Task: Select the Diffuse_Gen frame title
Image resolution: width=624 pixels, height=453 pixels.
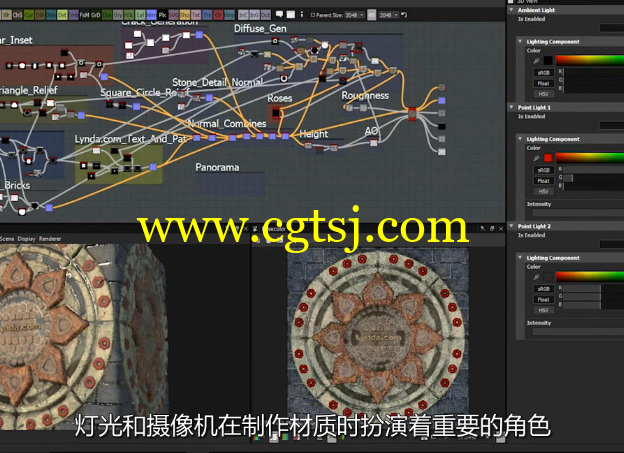Action: pyautogui.click(x=260, y=29)
